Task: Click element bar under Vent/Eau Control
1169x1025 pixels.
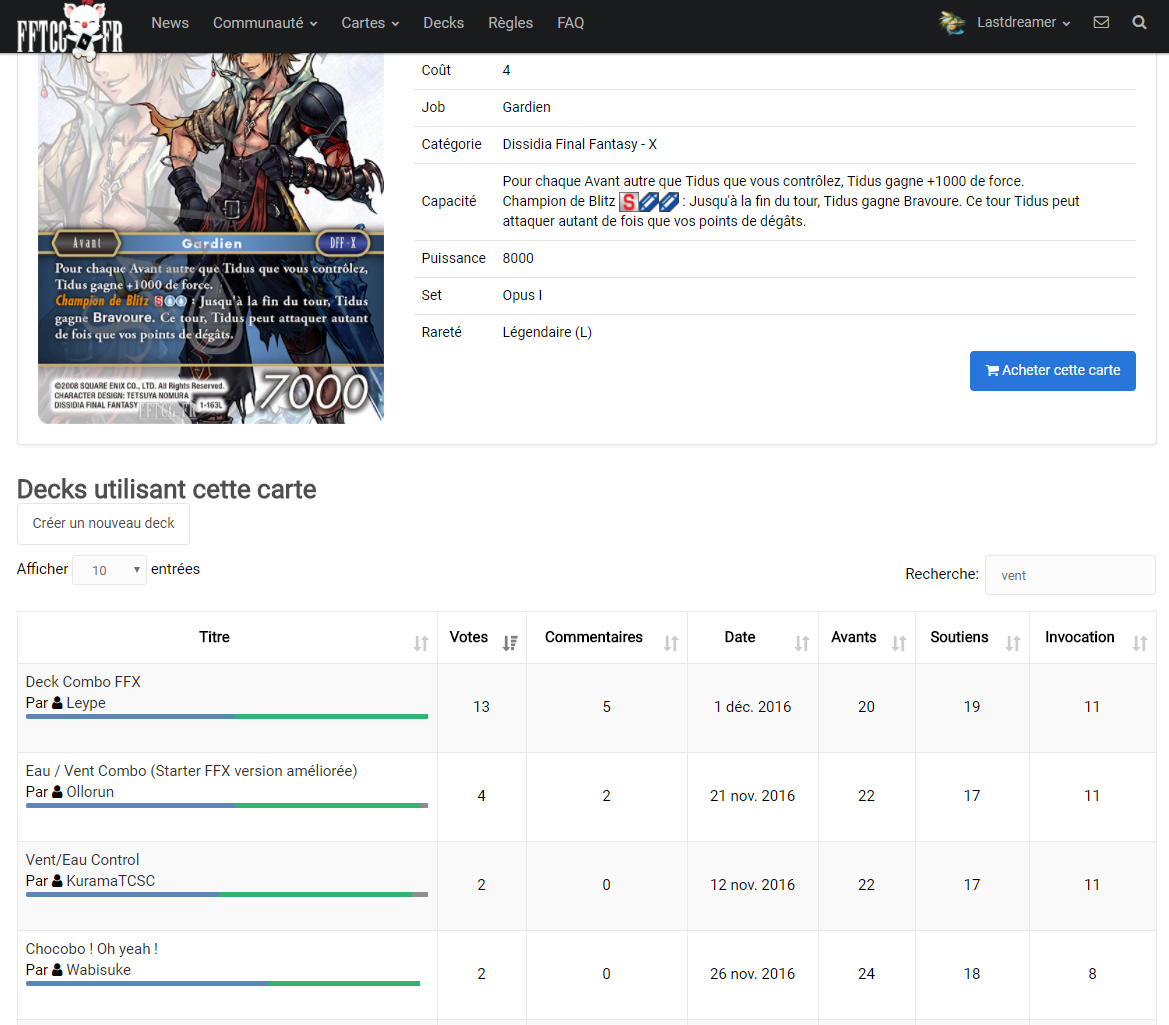Action: tap(227, 895)
